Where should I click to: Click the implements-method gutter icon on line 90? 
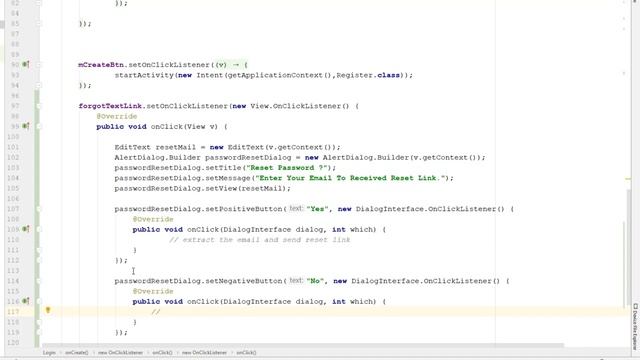pyautogui.click(x=26, y=64)
